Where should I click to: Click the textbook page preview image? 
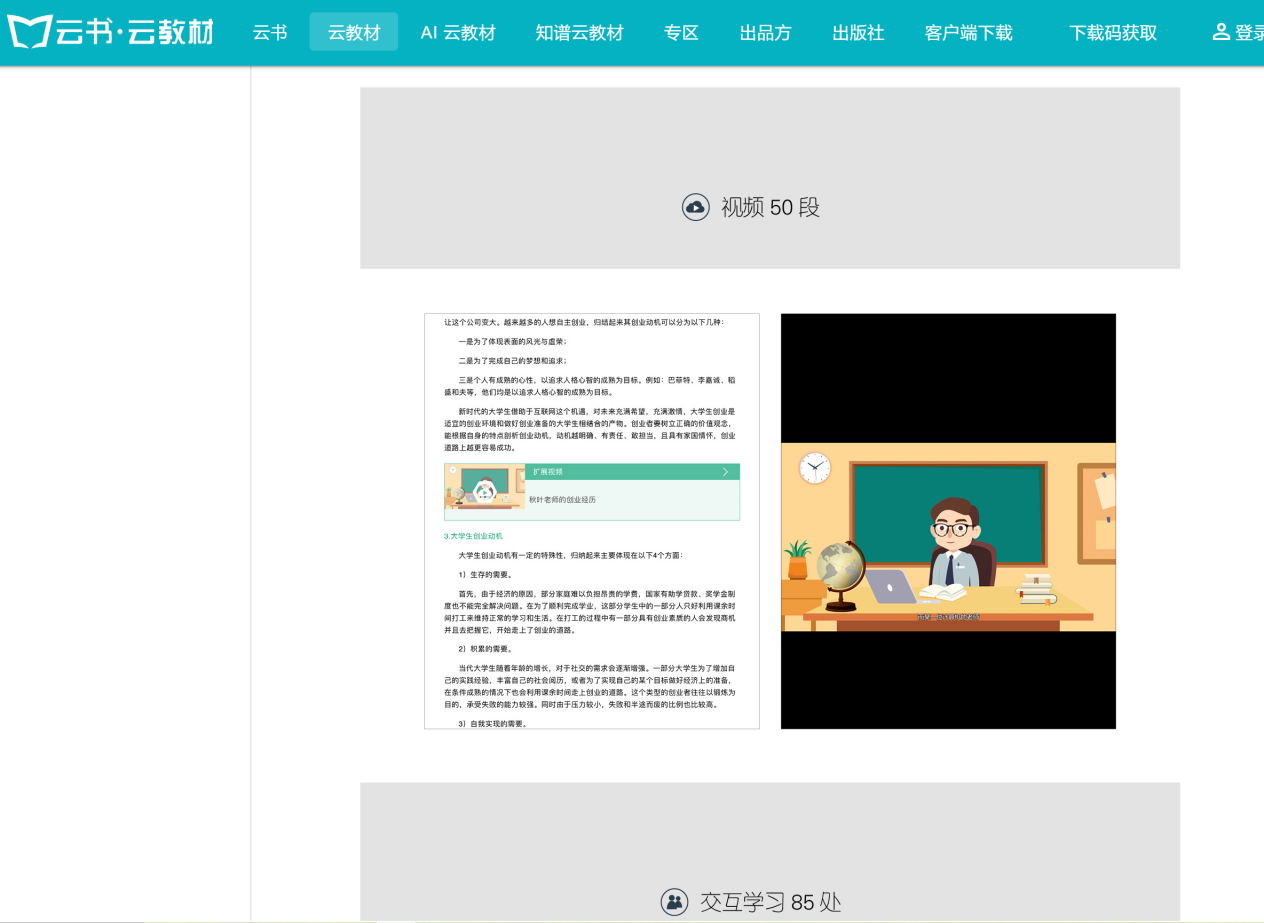[591, 620]
